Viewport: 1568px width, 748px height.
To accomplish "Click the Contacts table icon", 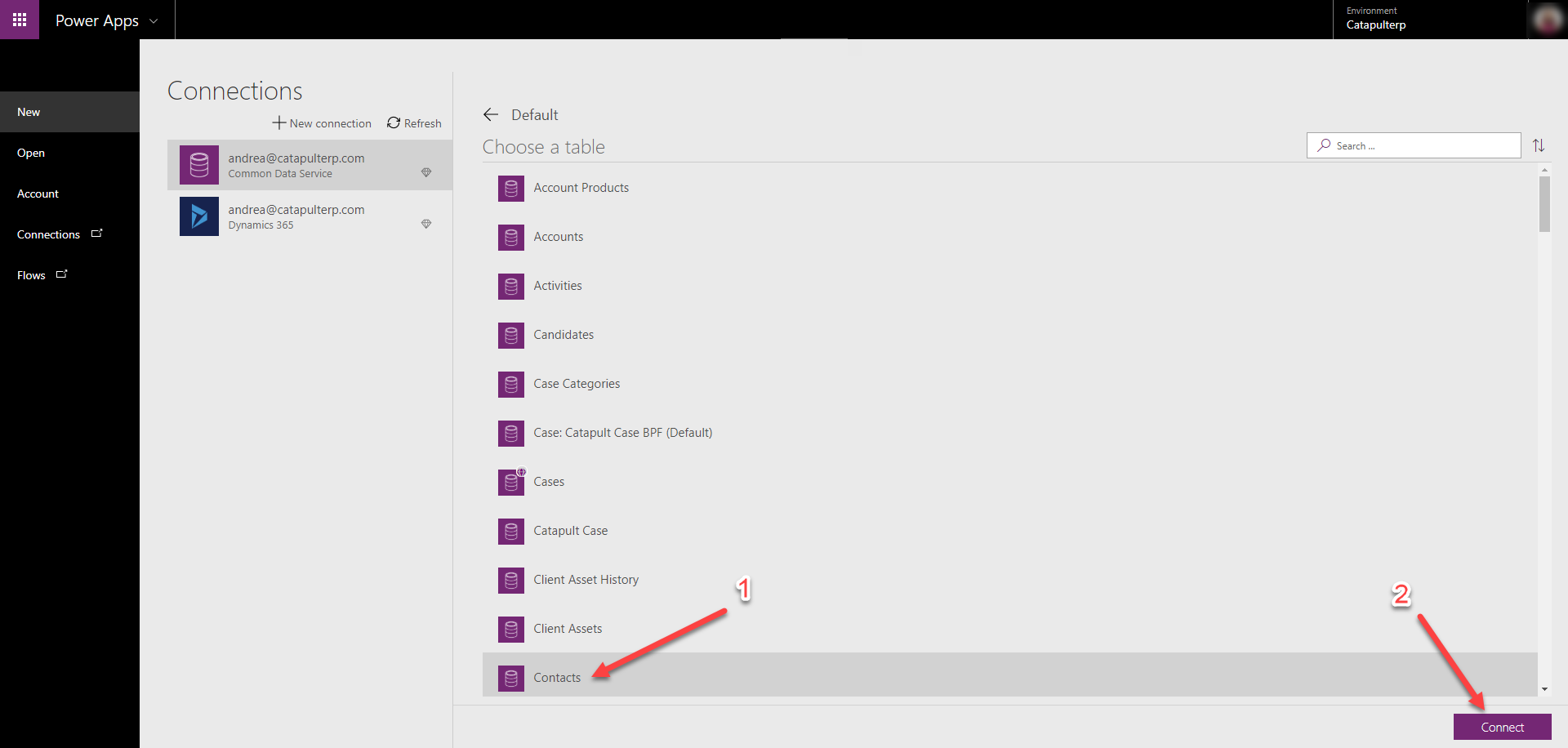I will tap(511, 679).
